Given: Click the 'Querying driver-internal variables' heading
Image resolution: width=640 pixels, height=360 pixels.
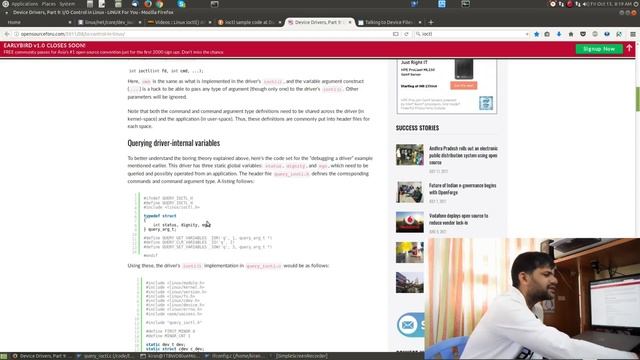Looking at the screenshot, I should pos(173,143).
